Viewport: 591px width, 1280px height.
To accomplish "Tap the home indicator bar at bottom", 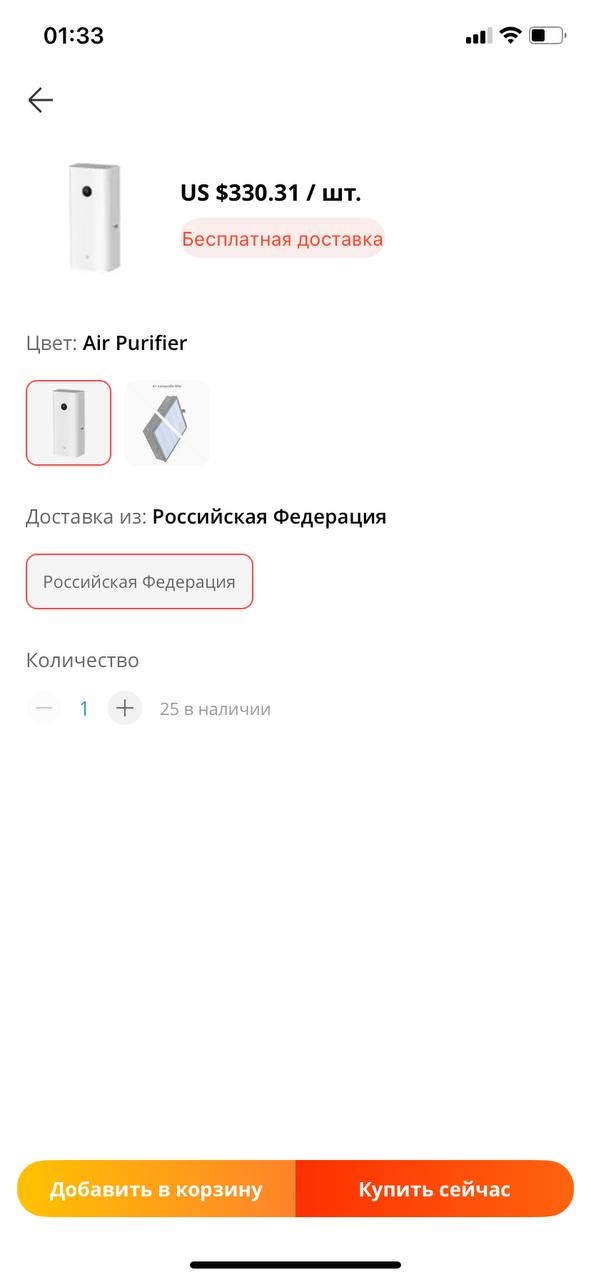I will pos(295,1265).
